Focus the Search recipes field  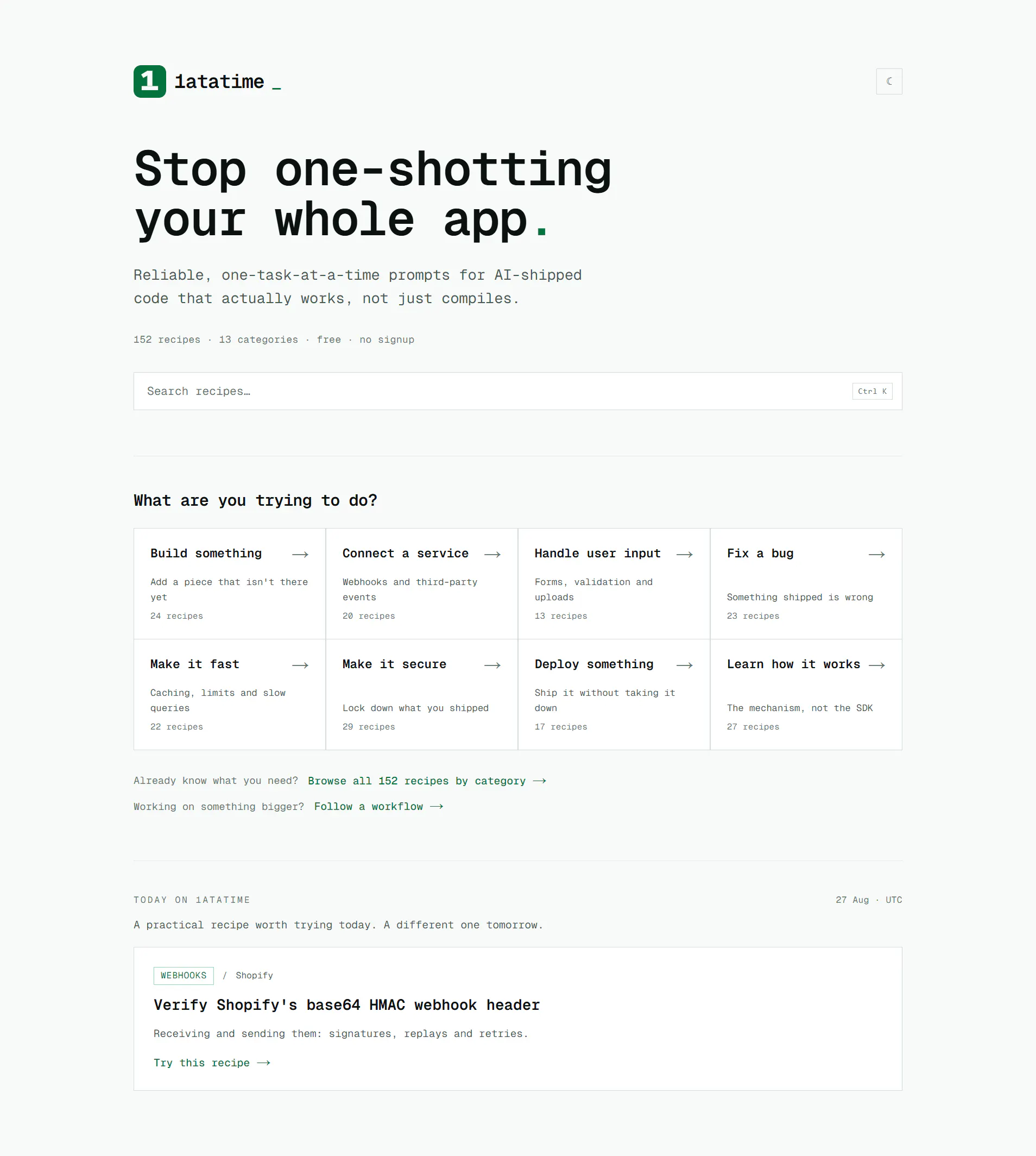tap(517, 391)
